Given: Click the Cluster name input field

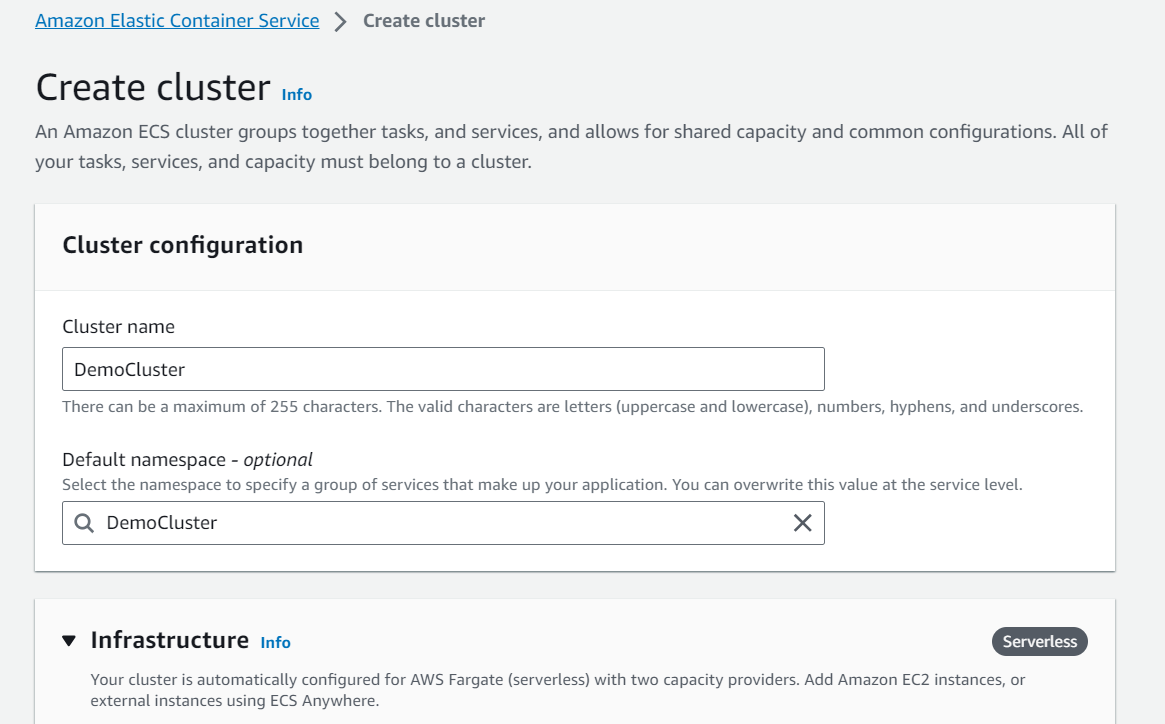Looking at the screenshot, I should pyautogui.click(x=443, y=369).
